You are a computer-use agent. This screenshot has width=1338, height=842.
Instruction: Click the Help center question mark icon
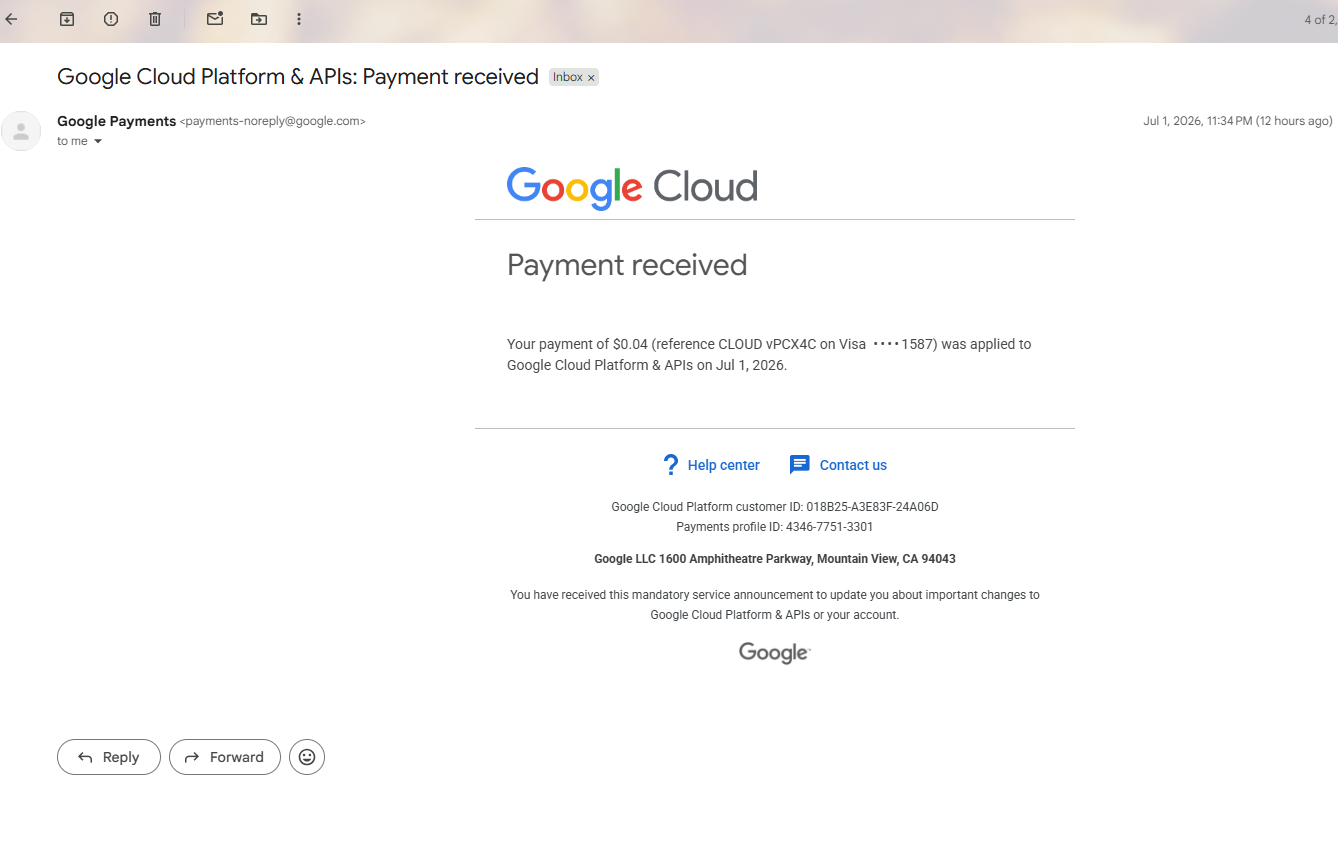click(x=671, y=465)
